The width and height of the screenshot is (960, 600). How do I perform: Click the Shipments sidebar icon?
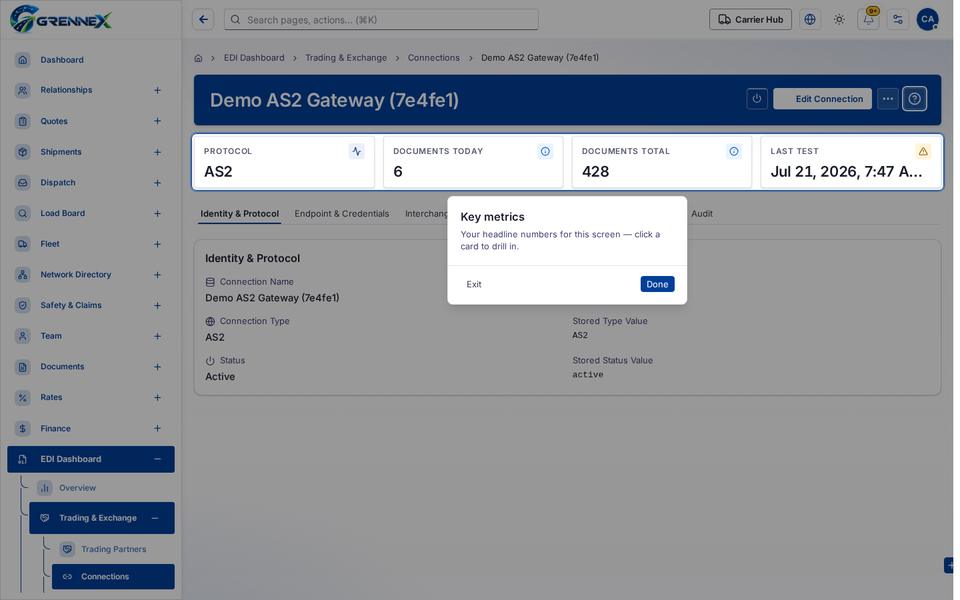(x=23, y=152)
